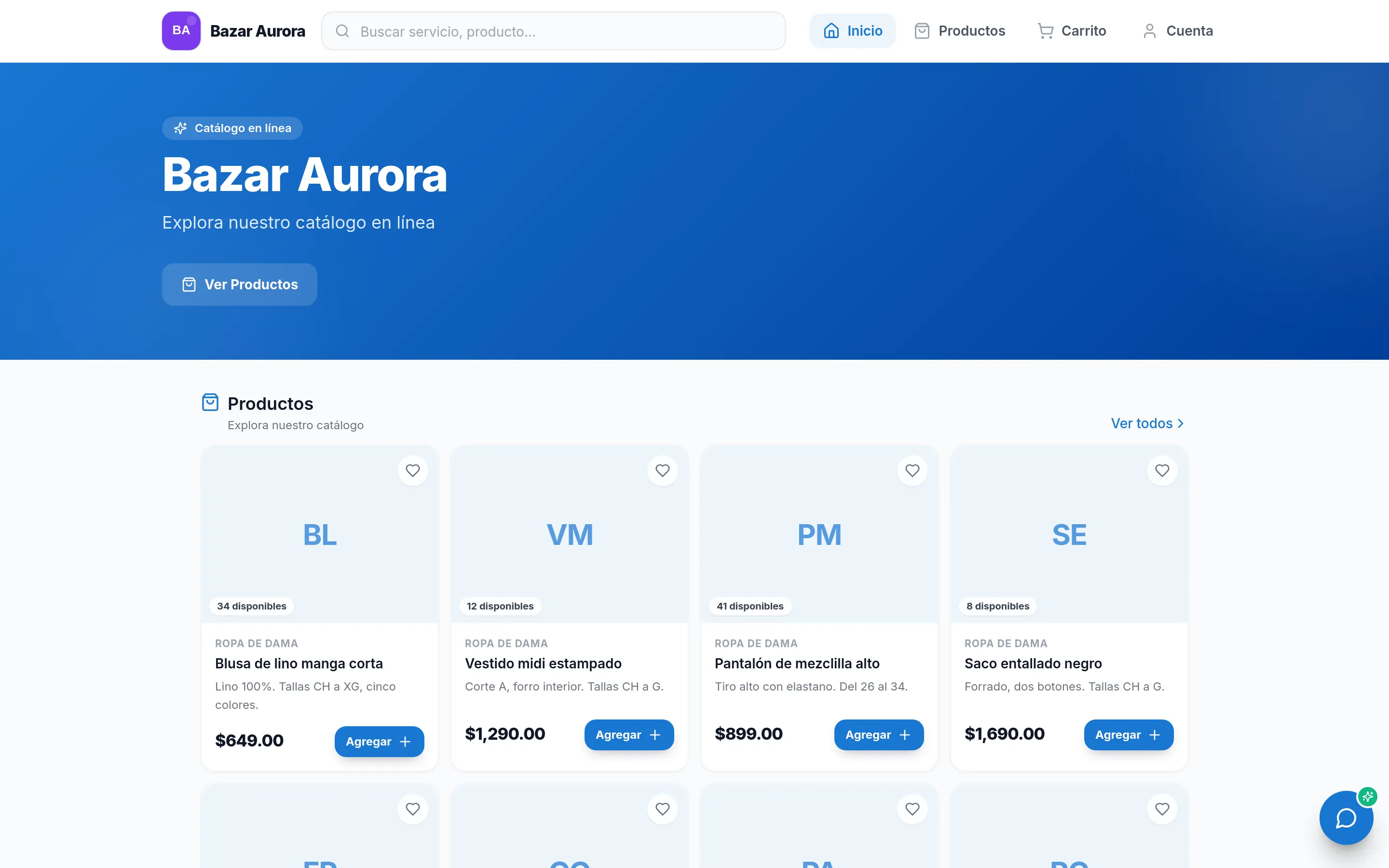Click the Bazar Aurora brand name in header
Viewport: 1389px width, 868px height.
point(258,31)
